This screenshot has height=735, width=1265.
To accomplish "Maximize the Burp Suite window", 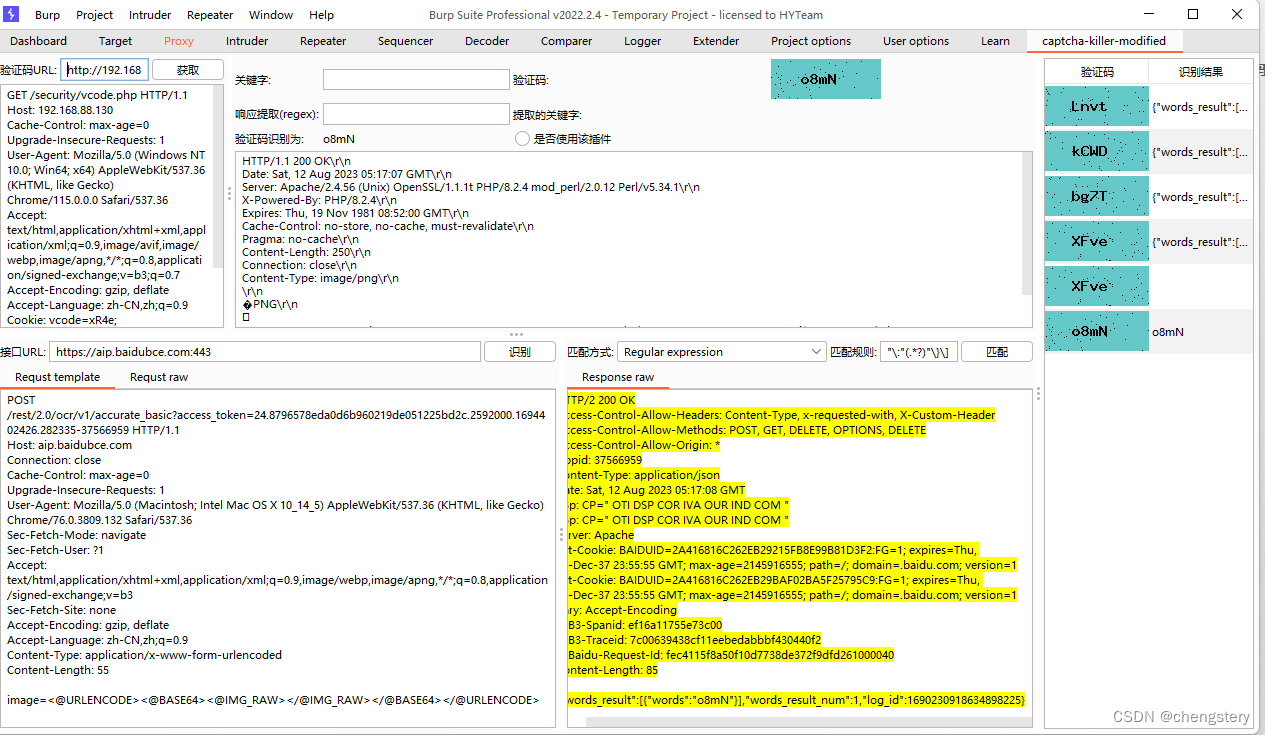I will point(1193,14).
